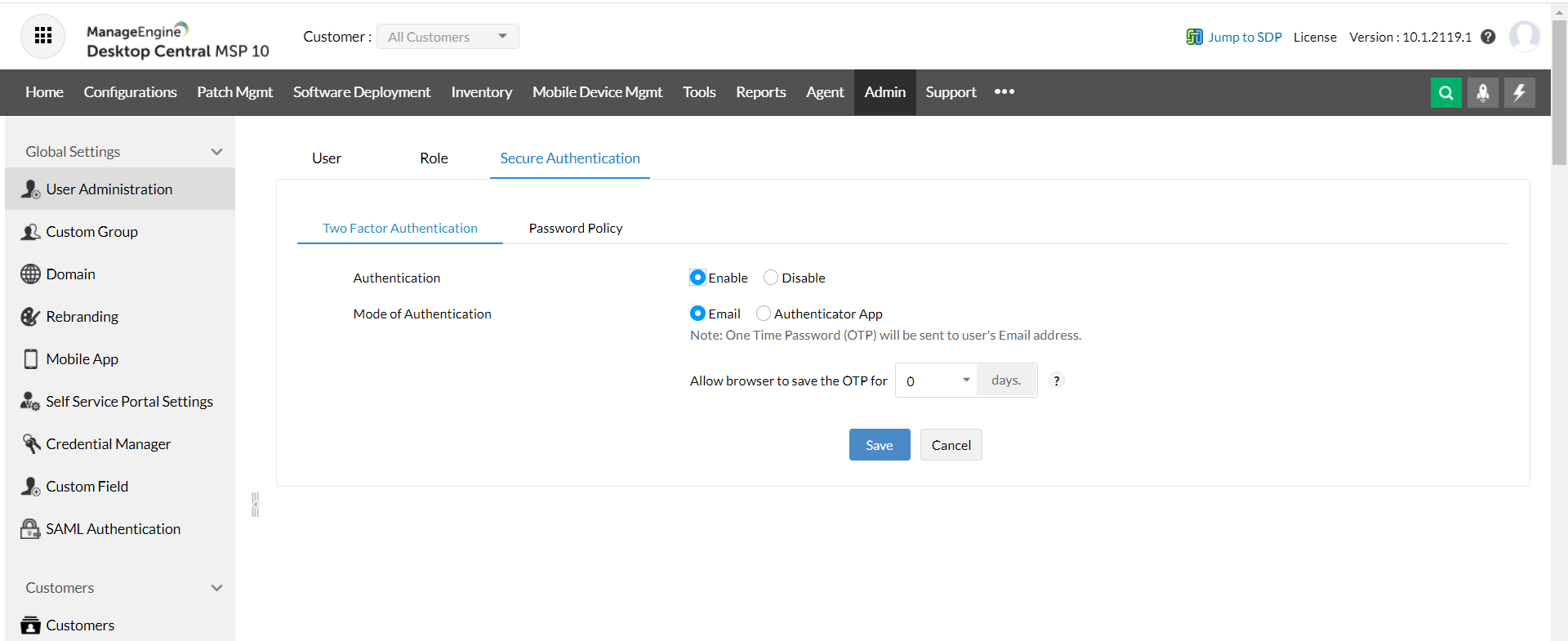Open the All Customers dropdown

pos(448,37)
